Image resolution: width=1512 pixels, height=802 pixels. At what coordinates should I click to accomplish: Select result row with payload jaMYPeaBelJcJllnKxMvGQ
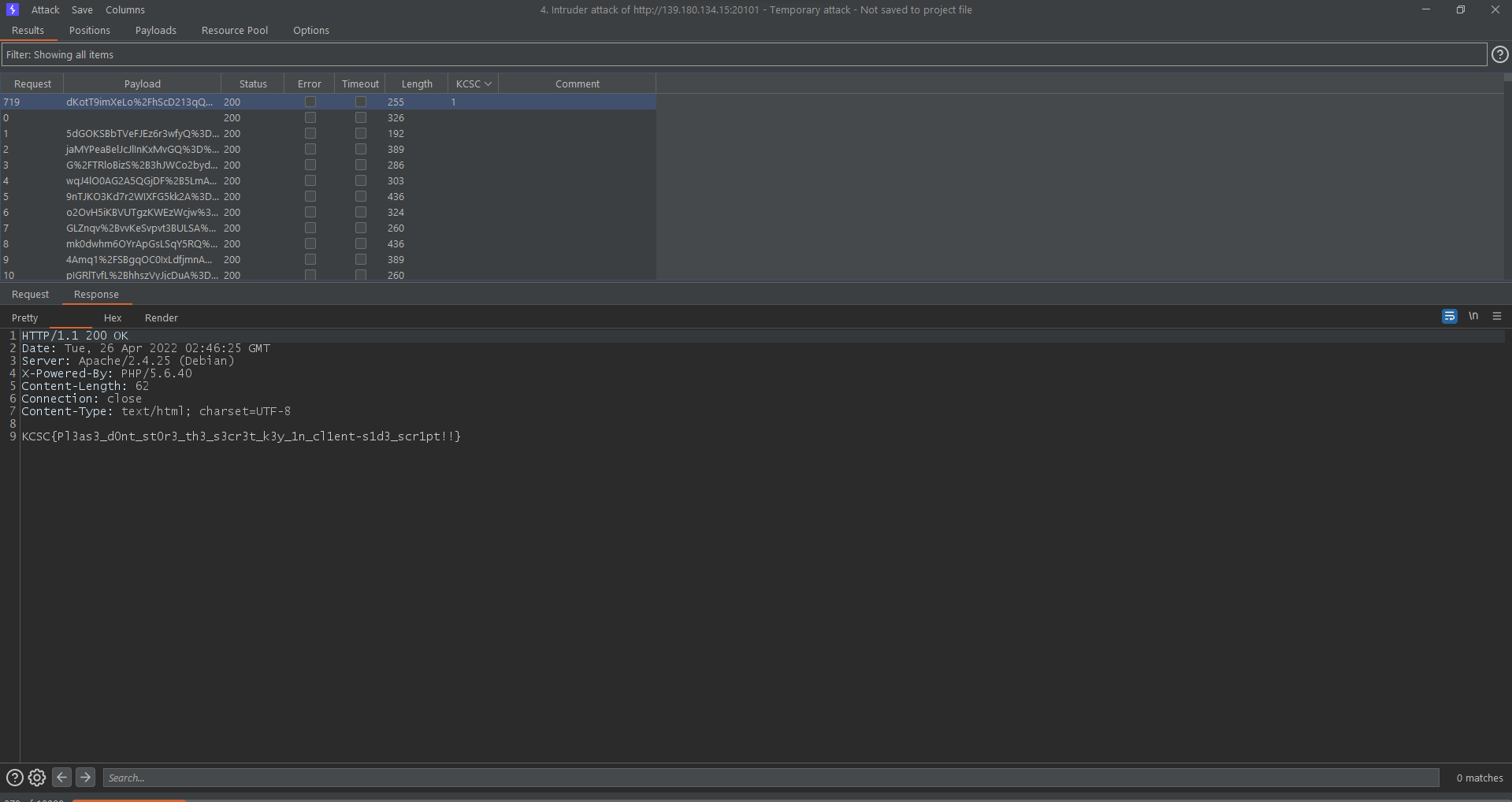point(328,149)
